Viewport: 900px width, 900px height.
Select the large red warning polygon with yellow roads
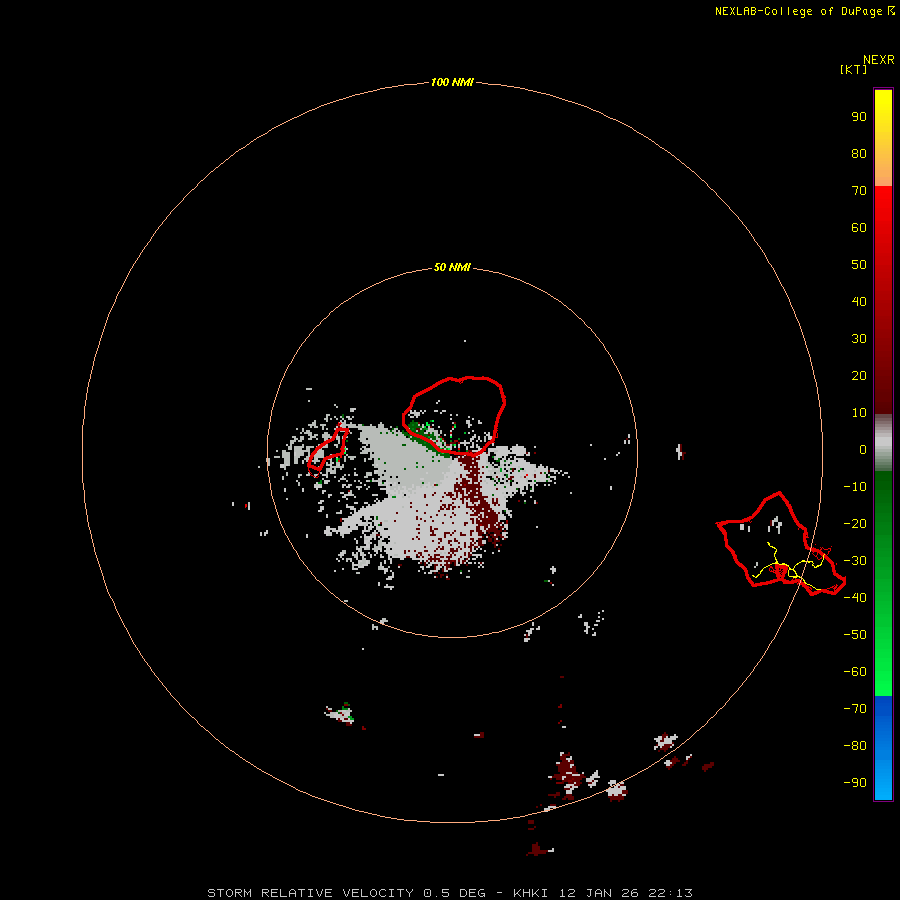click(x=781, y=543)
